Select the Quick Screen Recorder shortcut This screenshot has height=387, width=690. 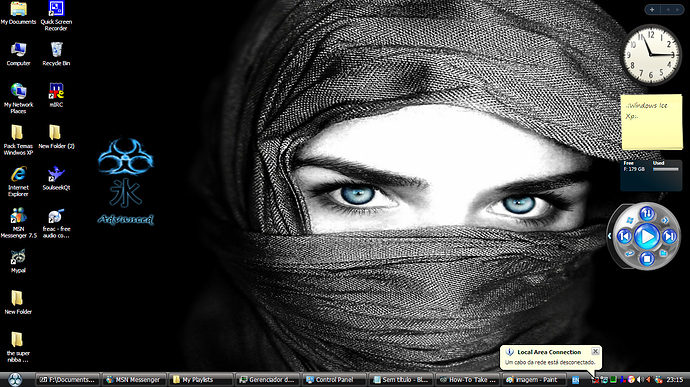(x=56, y=15)
